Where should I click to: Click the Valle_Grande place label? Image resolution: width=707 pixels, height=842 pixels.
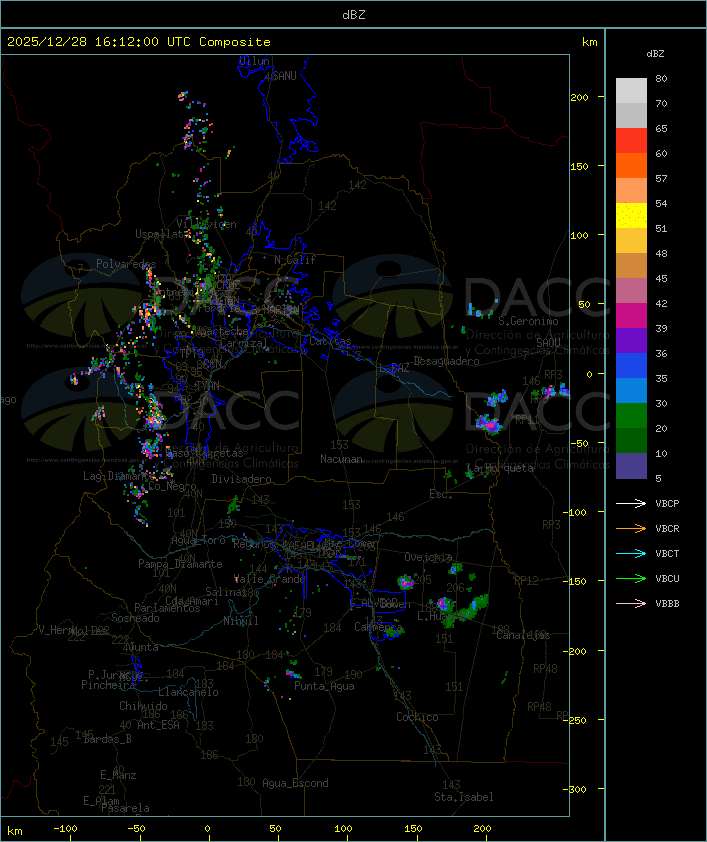click(x=271, y=579)
